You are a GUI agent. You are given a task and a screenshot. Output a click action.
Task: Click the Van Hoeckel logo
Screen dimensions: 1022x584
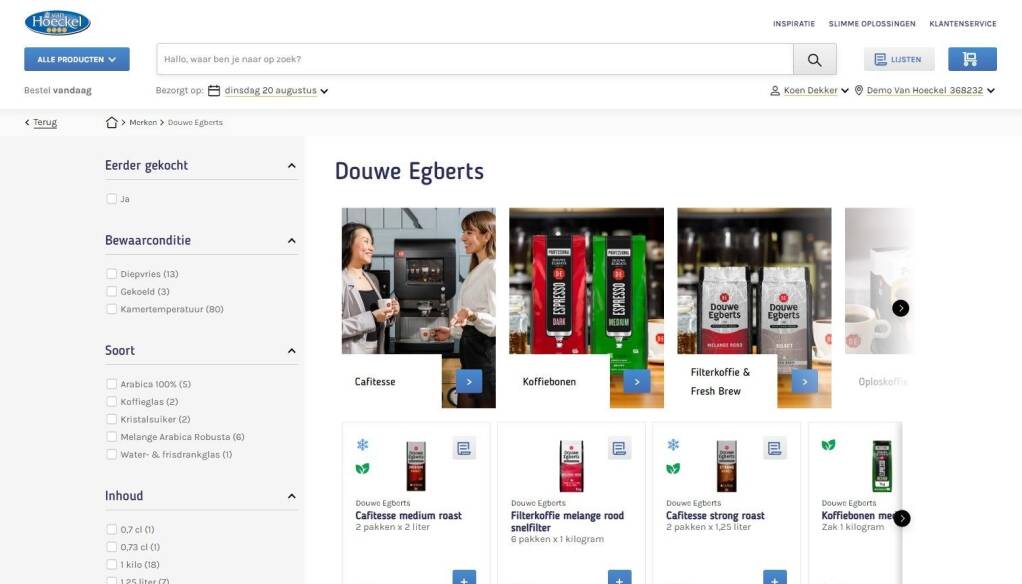[x=57, y=23]
